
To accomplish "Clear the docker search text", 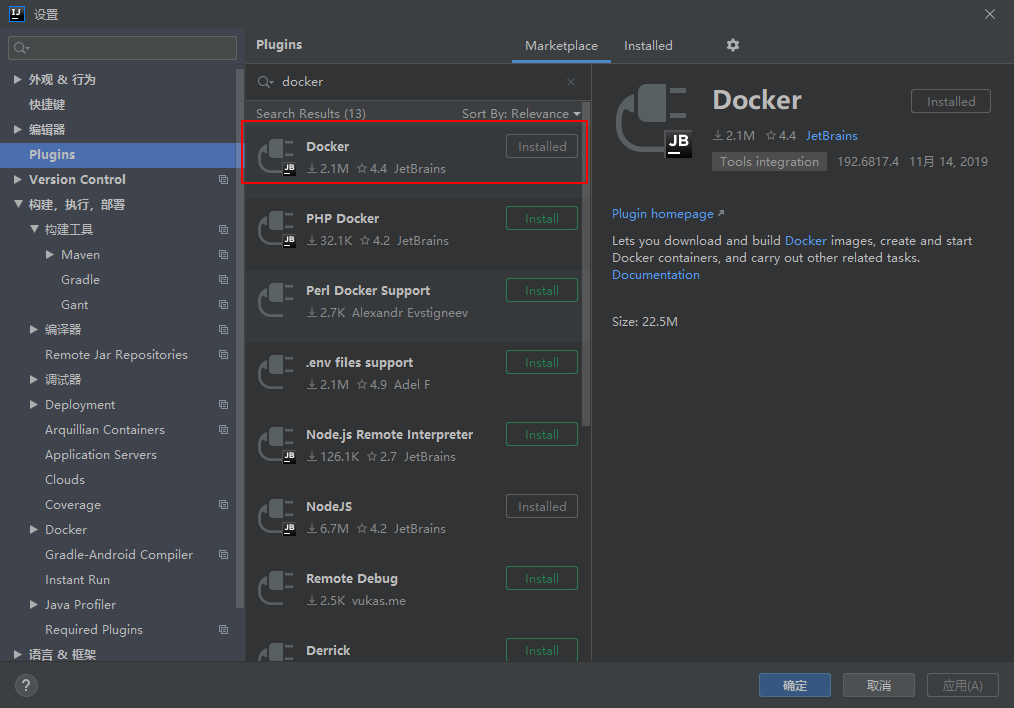I will click(571, 82).
